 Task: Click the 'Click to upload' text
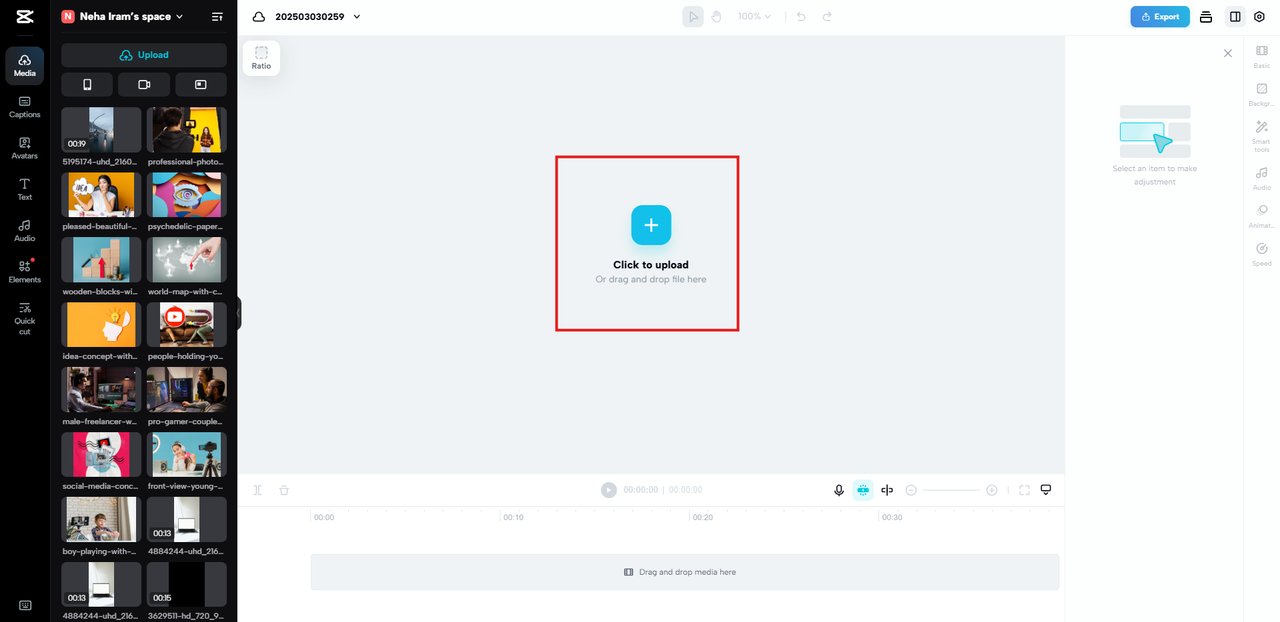tap(651, 265)
